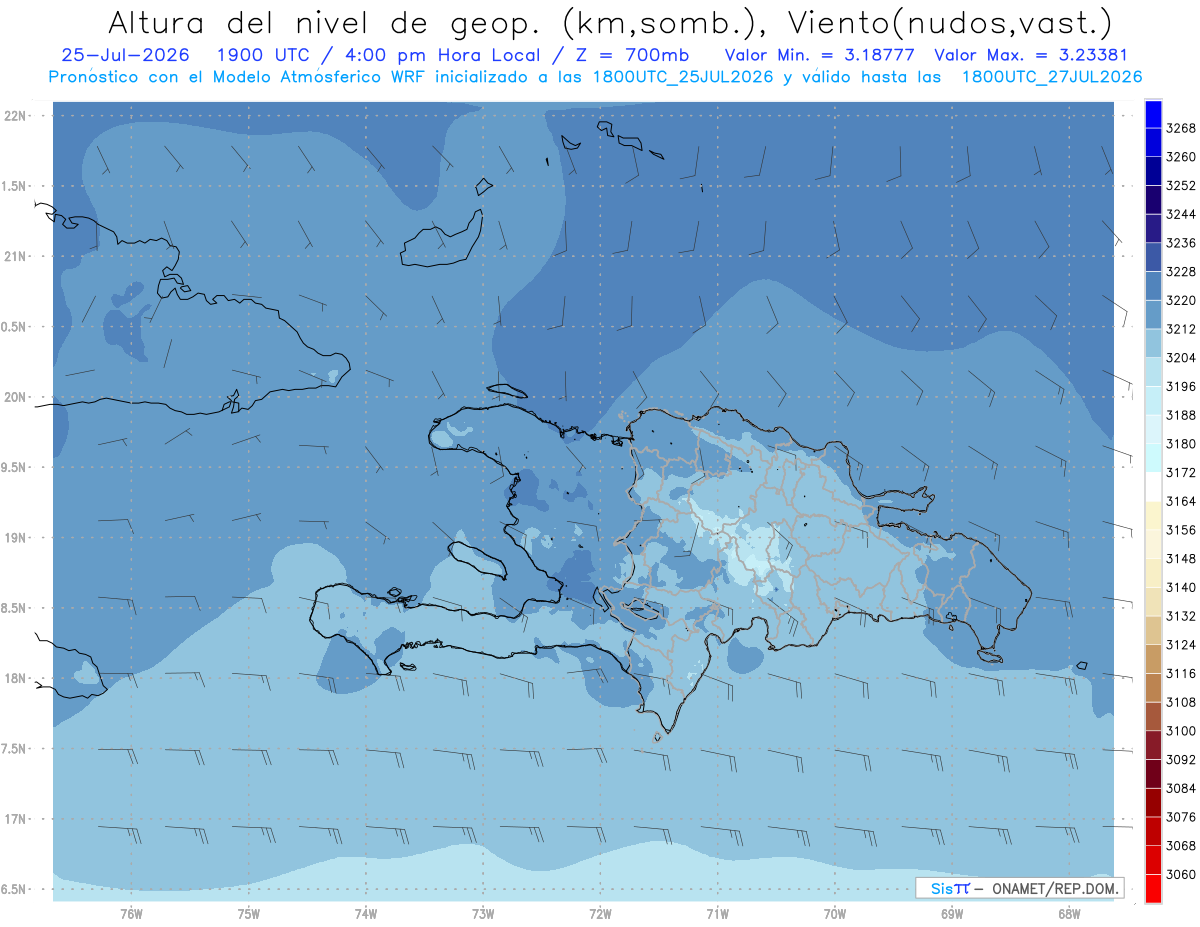Viewport: 1200px width, 927px height.
Task: Click the '73W' longitude axis label
Action: point(483,914)
